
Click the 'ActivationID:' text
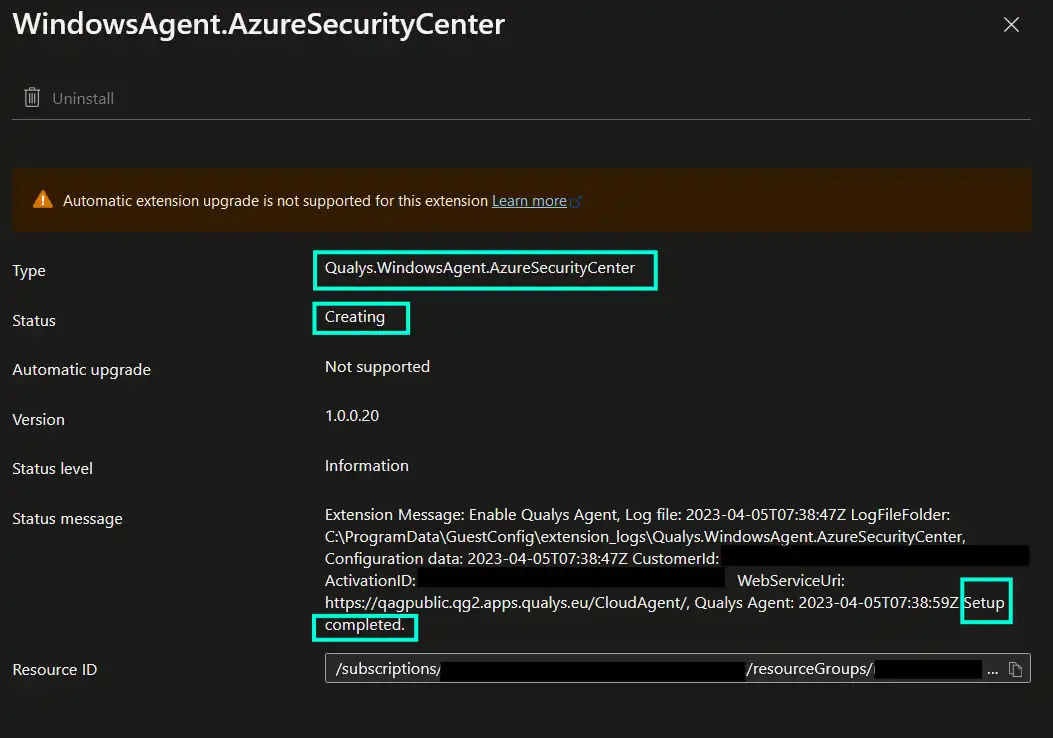point(370,581)
